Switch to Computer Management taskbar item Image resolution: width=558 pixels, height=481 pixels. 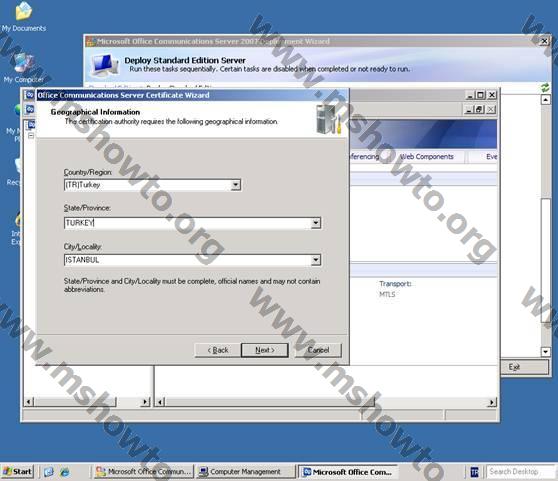click(246, 472)
